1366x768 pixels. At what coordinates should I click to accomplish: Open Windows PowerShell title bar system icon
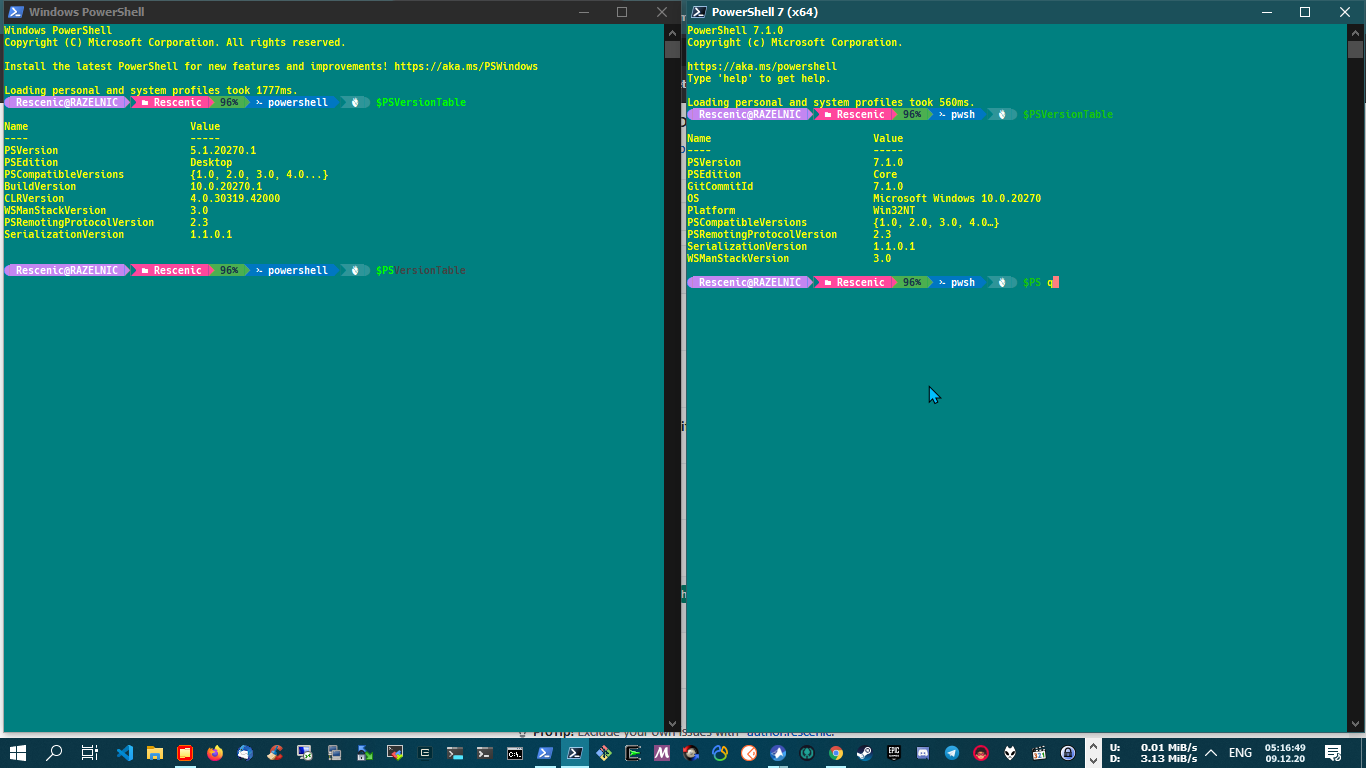tap(15, 12)
